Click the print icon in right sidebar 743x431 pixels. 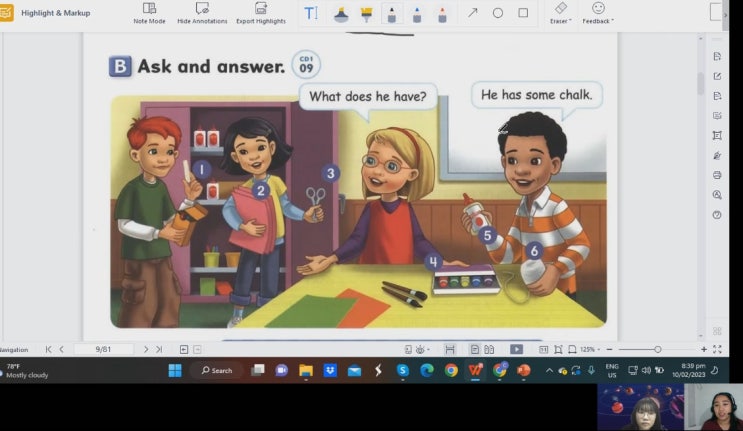(717, 175)
